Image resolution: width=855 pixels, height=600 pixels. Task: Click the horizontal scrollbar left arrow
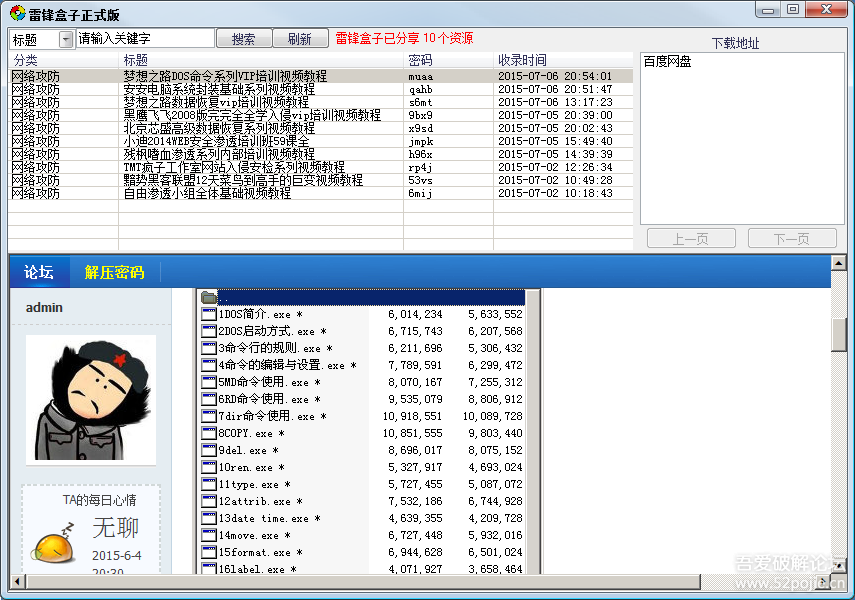pyautogui.click(x=17, y=581)
